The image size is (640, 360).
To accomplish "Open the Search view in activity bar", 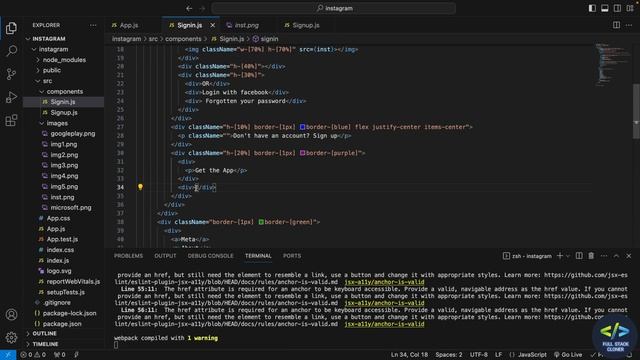I will click(x=11, y=51).
